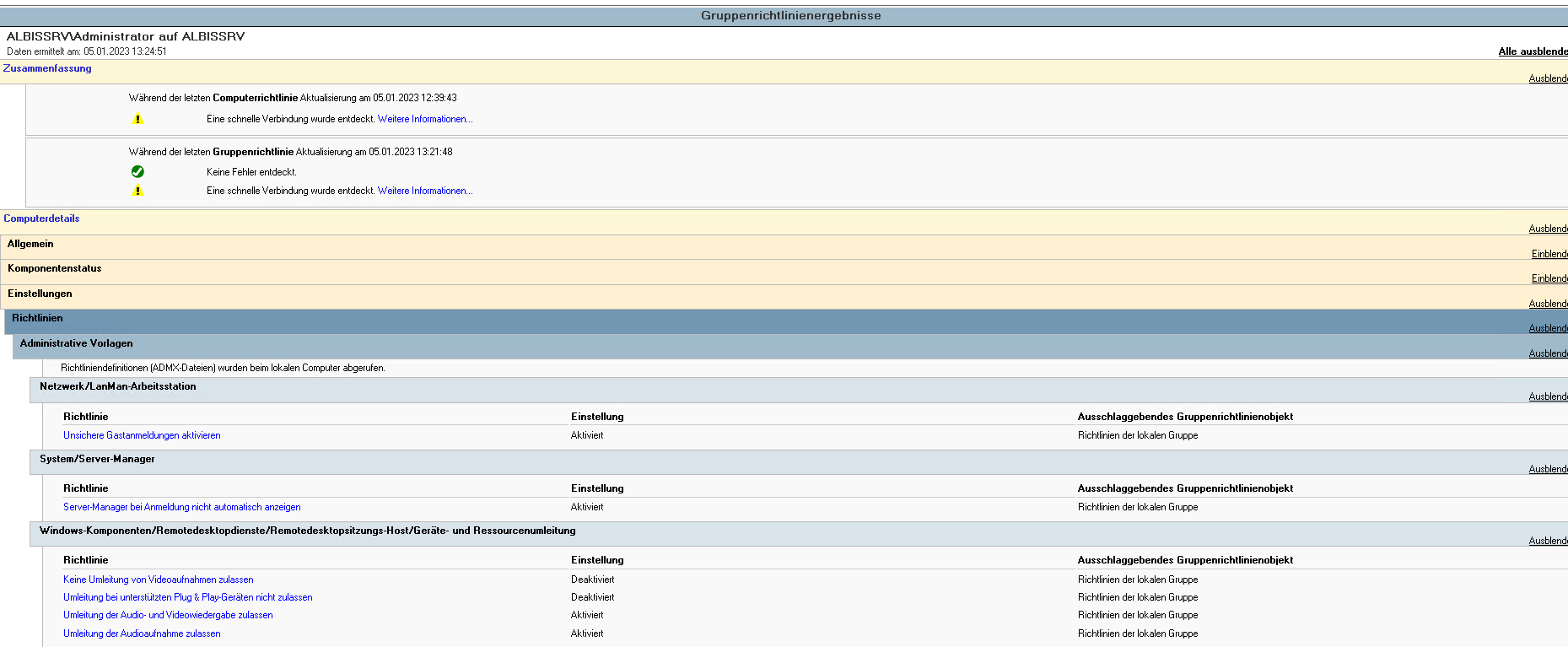Open Weitere Informationen link under Computerrichtlinie
Screen dimensions: 1568x647
click(x=425, y=119)
